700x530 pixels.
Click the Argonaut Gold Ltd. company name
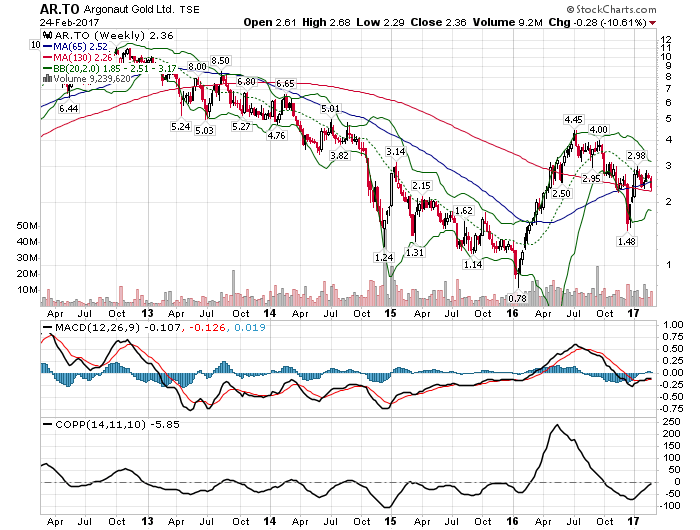(129, 9)
